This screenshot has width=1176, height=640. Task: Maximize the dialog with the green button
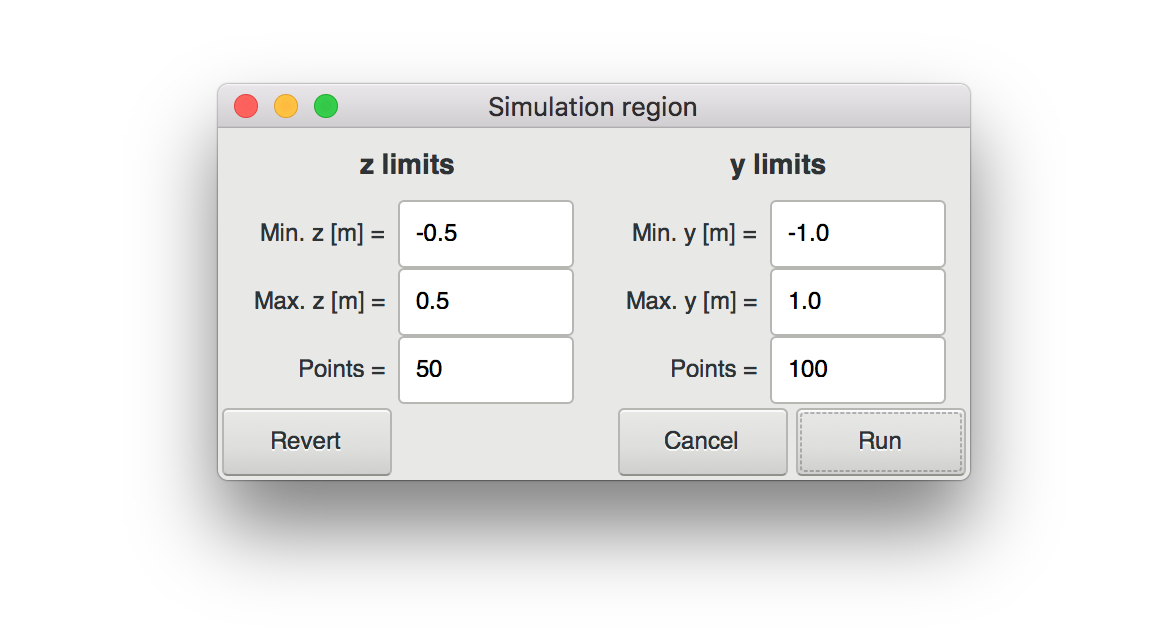[x=326, y=106]
